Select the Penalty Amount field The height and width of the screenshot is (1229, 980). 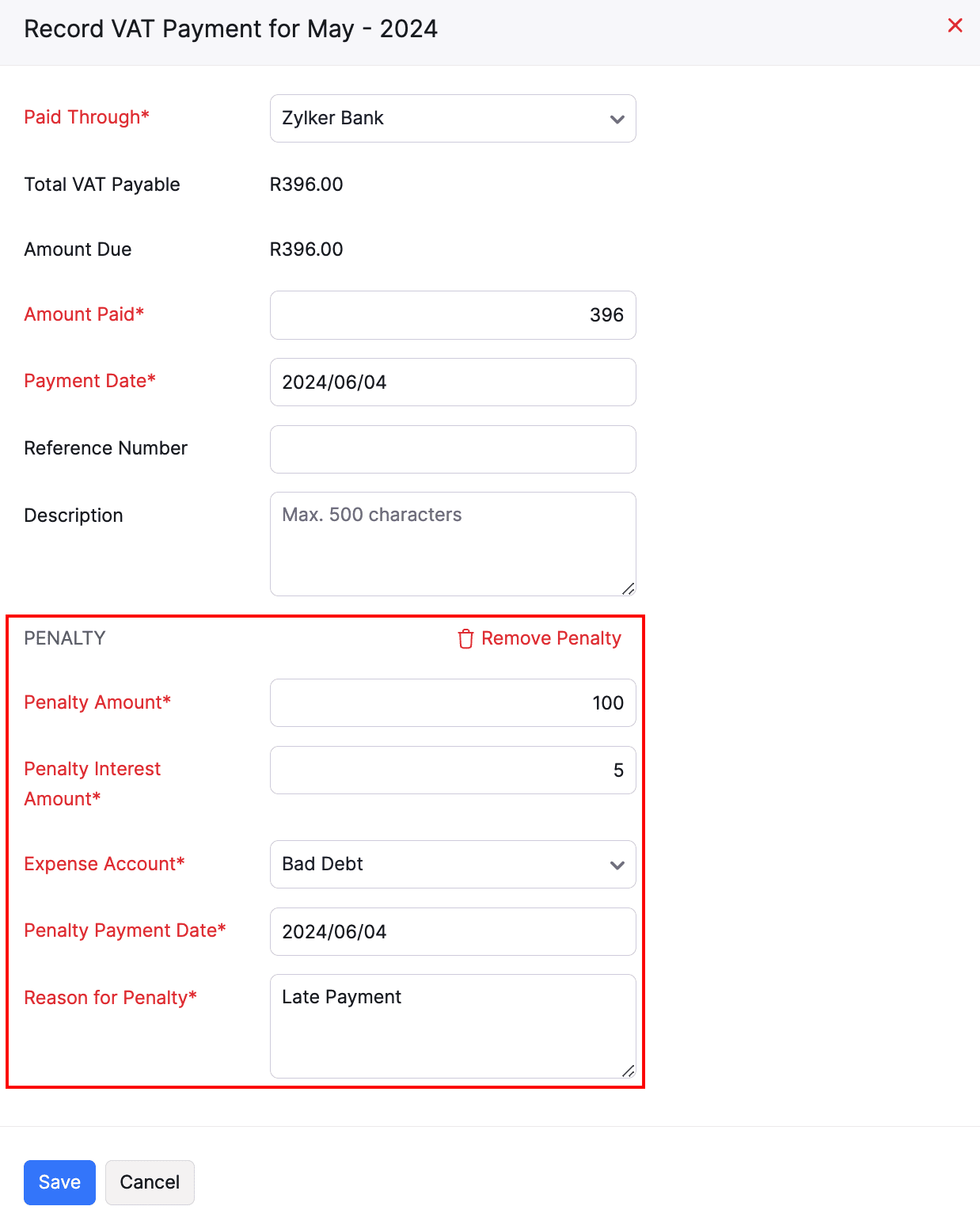[452, 703]
